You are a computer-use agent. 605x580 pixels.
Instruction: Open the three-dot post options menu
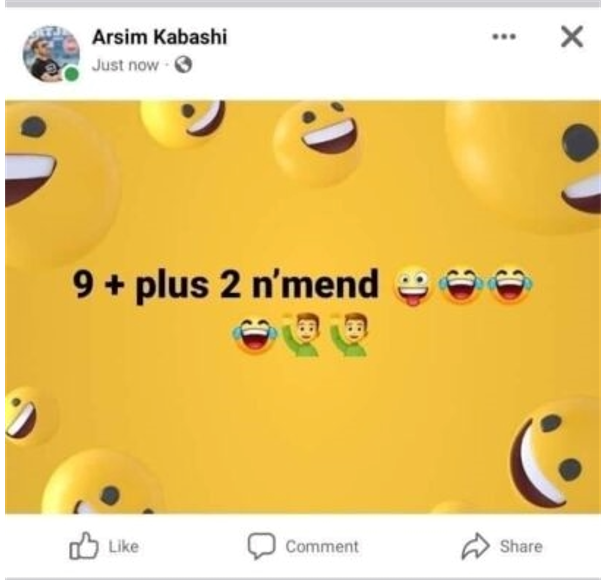tap(504, 37)
